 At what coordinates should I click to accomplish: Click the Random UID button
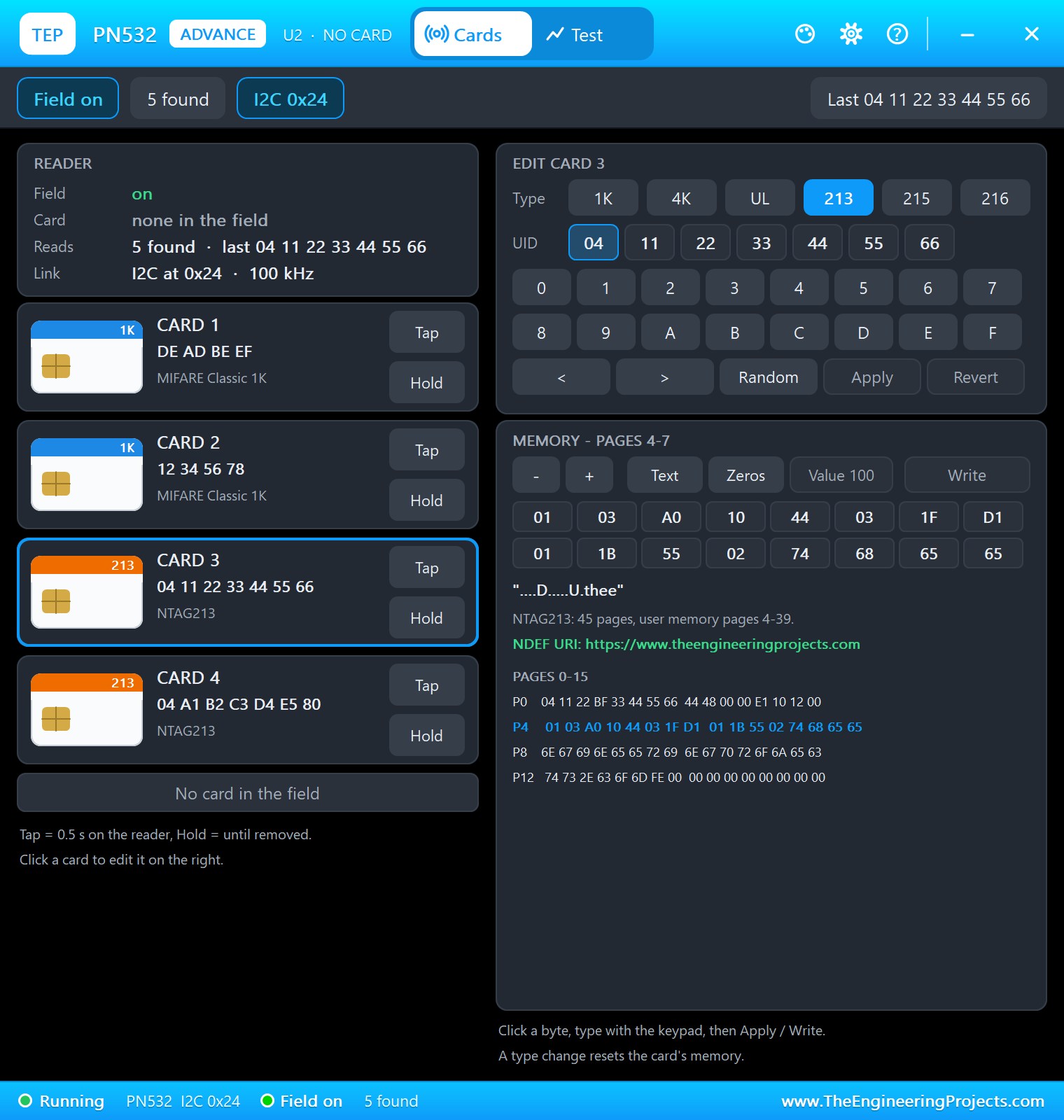pos(769,377)
